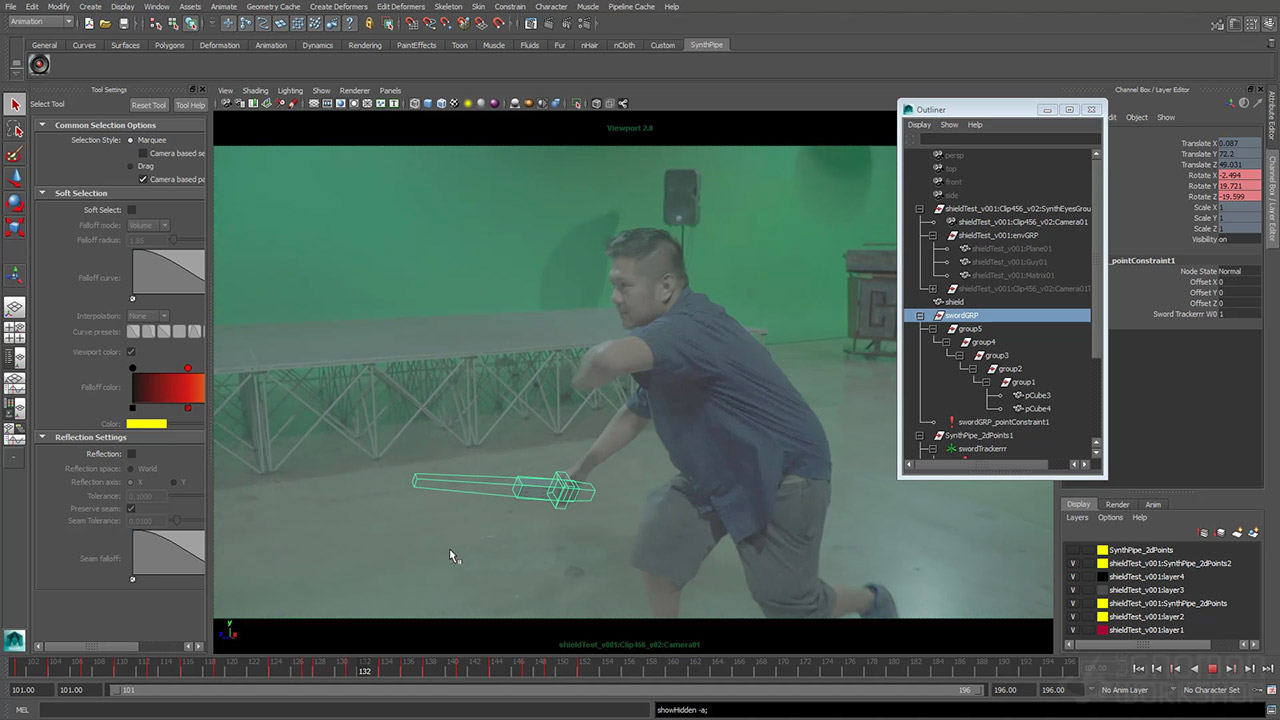This screenshot has height=720, width=1280.
Task: Toggle visibility of shieldTest_v001:layer4
Action: click(x=1073, y=577)
